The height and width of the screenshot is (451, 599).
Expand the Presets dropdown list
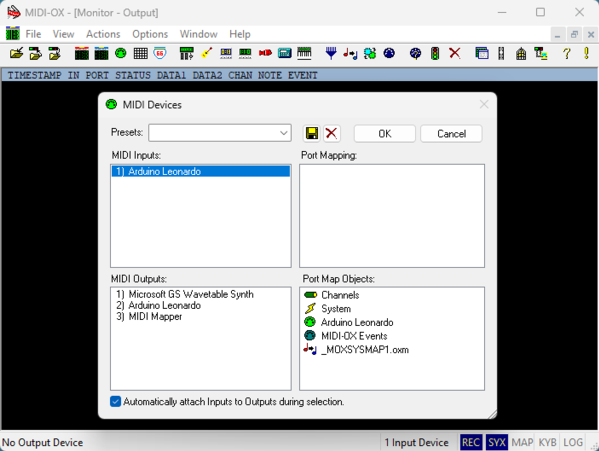coord(283,133)
